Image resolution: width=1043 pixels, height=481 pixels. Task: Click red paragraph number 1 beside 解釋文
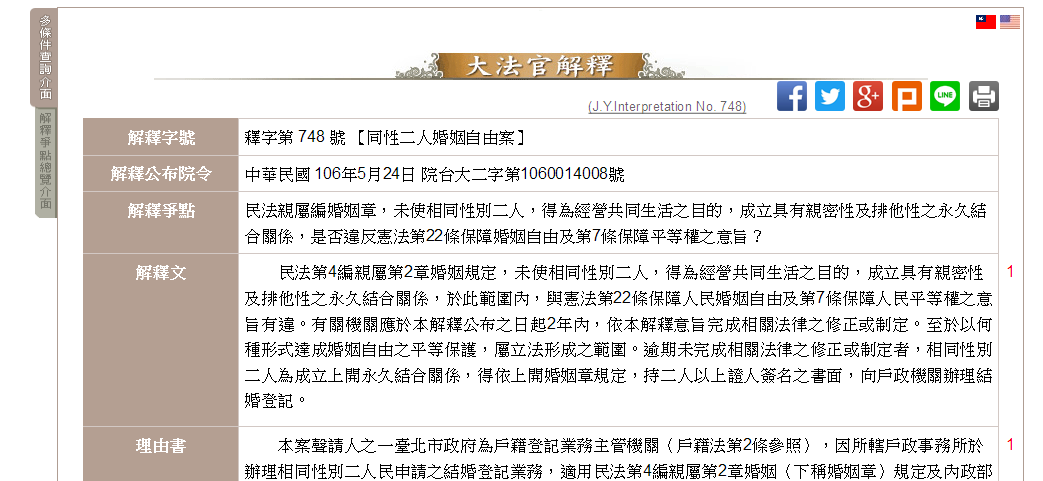point(1010,271)
